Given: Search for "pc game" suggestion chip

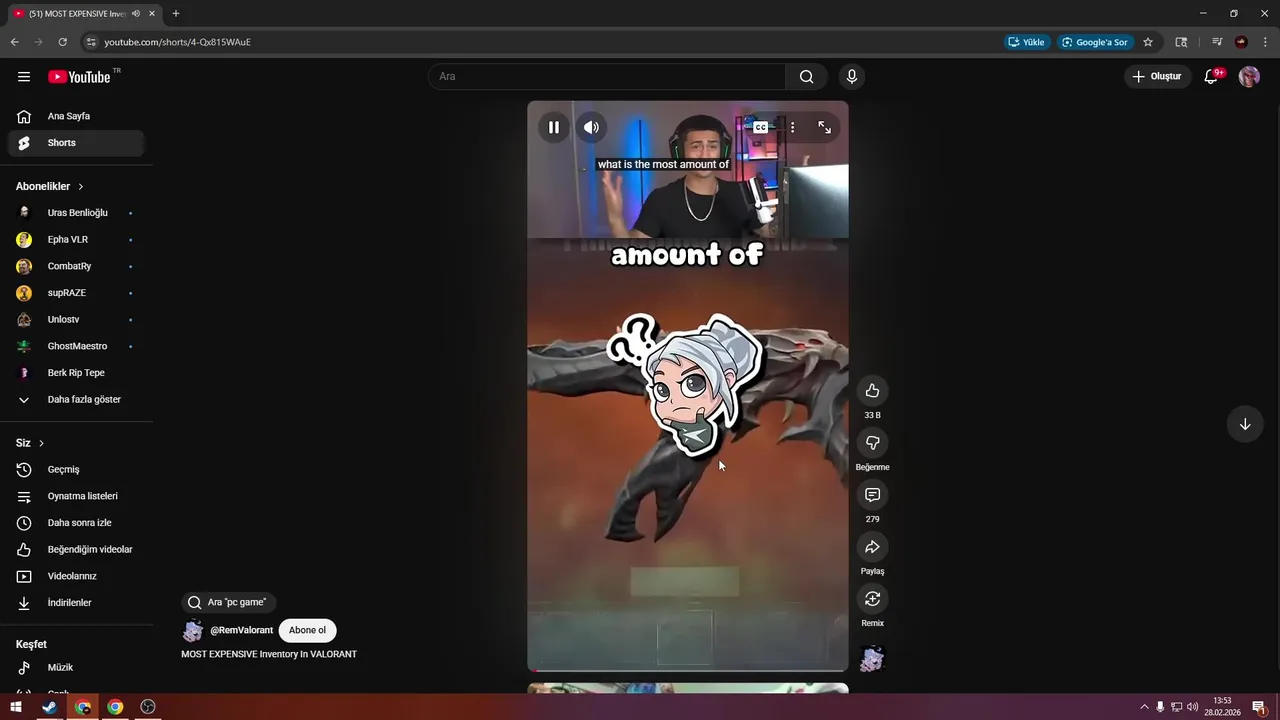Looking at the screenshot, I should 228,602.
